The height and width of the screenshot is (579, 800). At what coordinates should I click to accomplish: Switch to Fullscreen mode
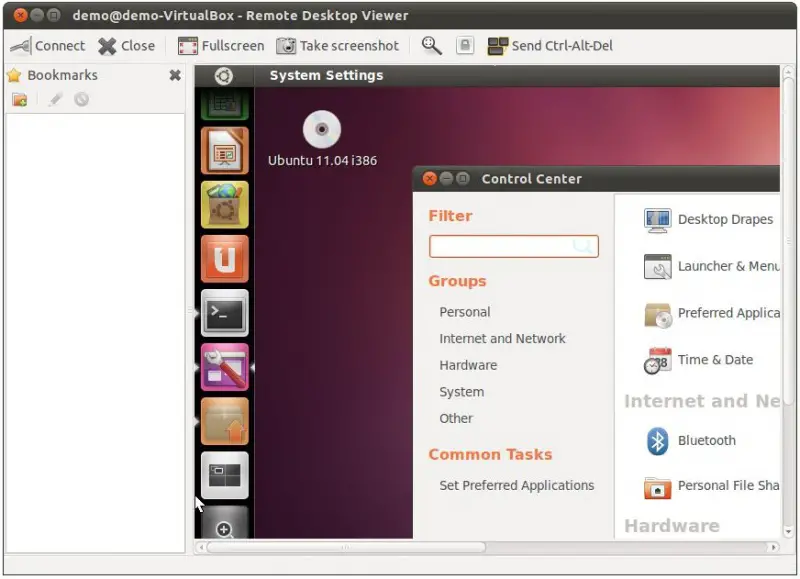(221, 46)
